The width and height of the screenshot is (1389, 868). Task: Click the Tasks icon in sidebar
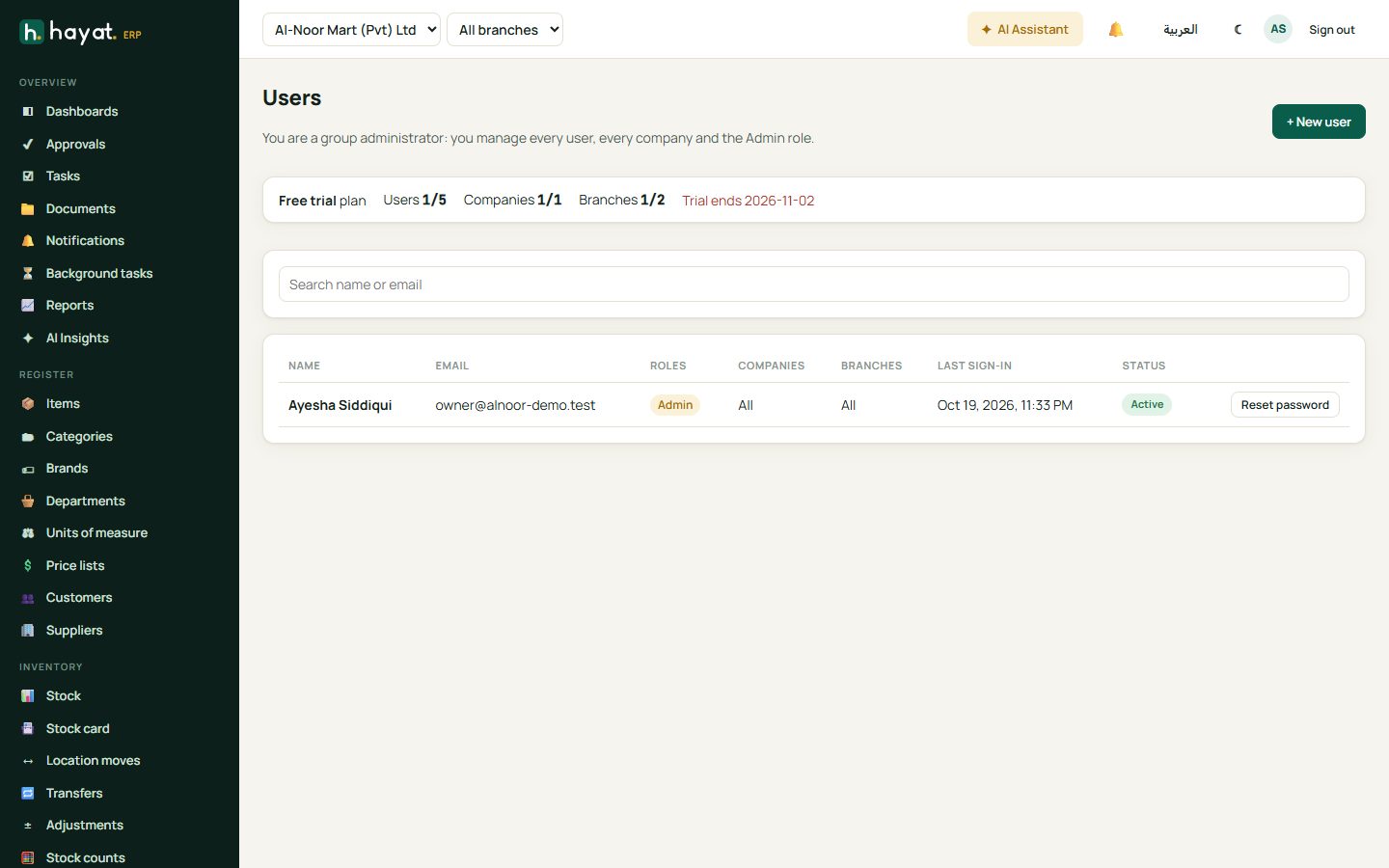click(x=28, y=176)
